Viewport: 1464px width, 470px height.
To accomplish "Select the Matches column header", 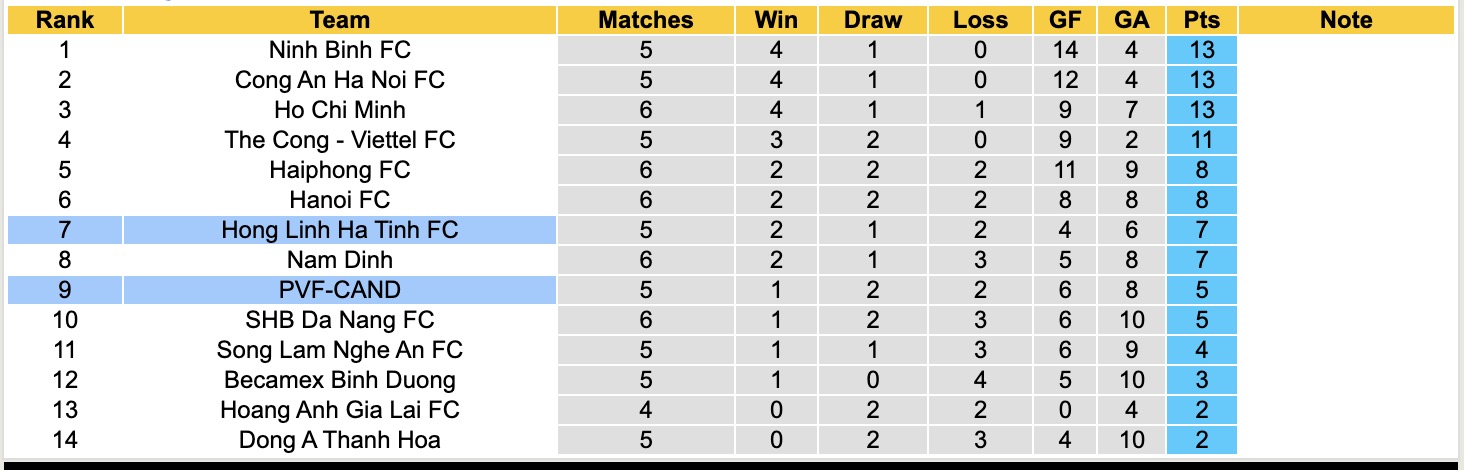I will tap(645, 20).
